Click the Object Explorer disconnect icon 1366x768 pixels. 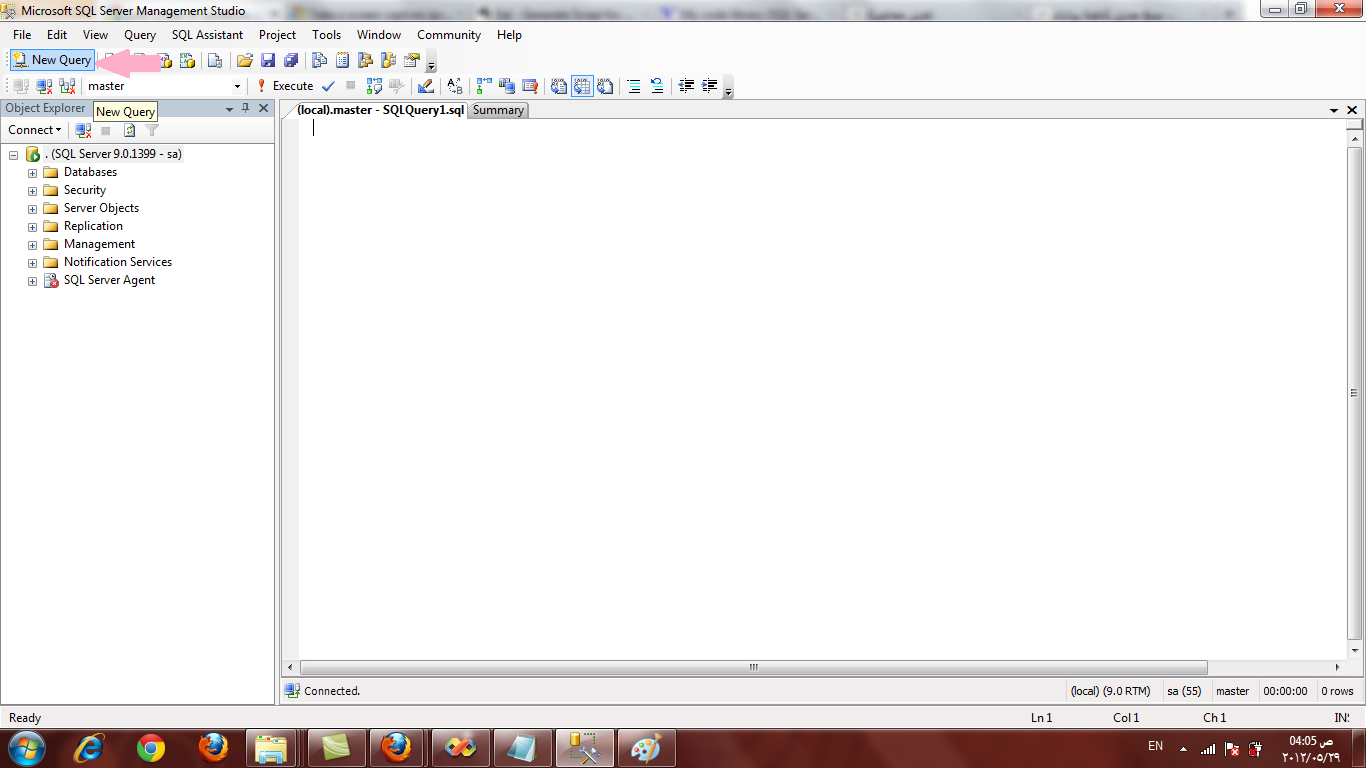[x=84, y=130]
